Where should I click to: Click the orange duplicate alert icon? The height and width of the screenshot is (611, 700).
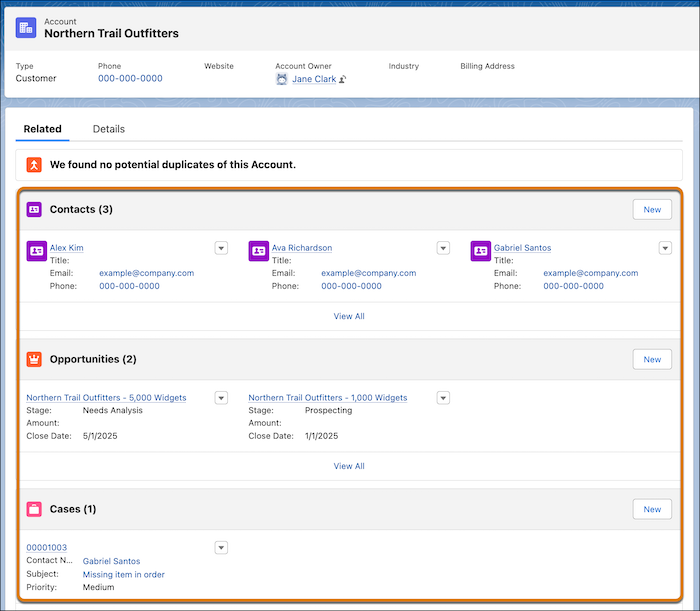click(x=34, y=164)
